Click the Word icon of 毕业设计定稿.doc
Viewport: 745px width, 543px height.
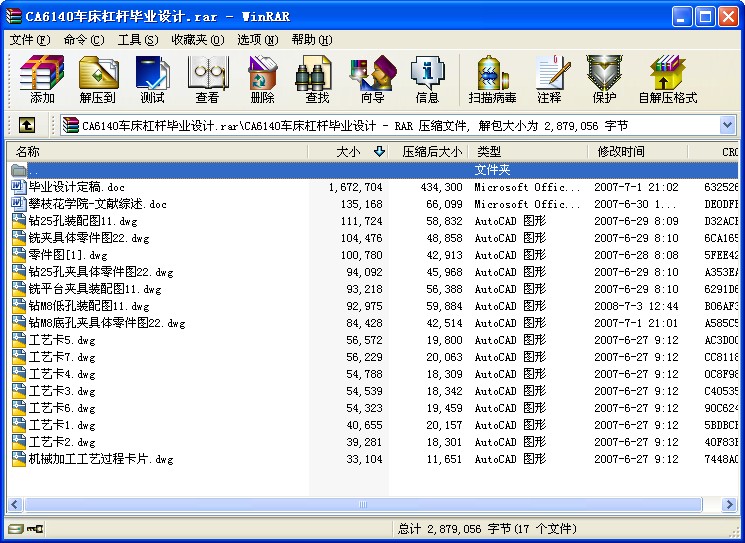click(18, 186)
